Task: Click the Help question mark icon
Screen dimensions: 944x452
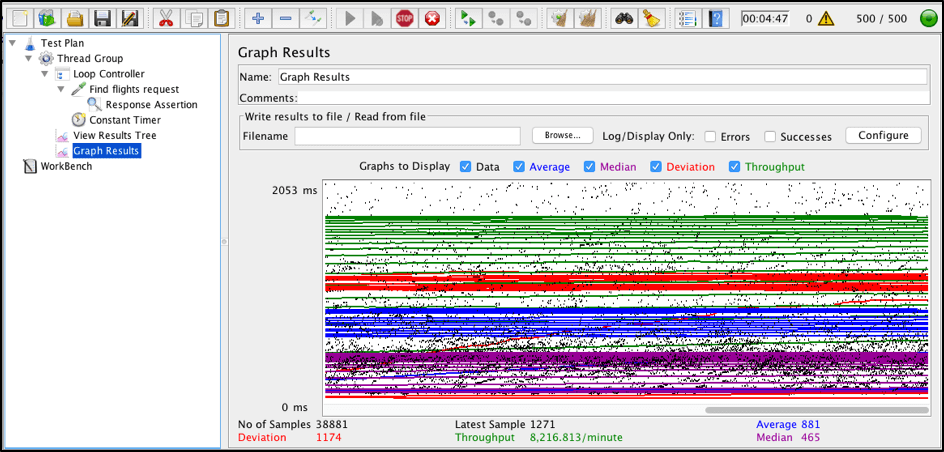Action: (x=716, y=18)
